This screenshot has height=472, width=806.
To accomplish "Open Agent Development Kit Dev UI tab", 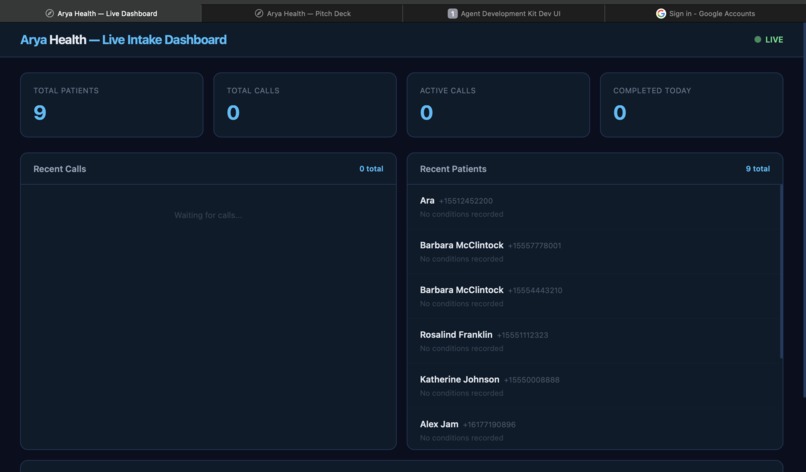I will (x=504, y=13).
